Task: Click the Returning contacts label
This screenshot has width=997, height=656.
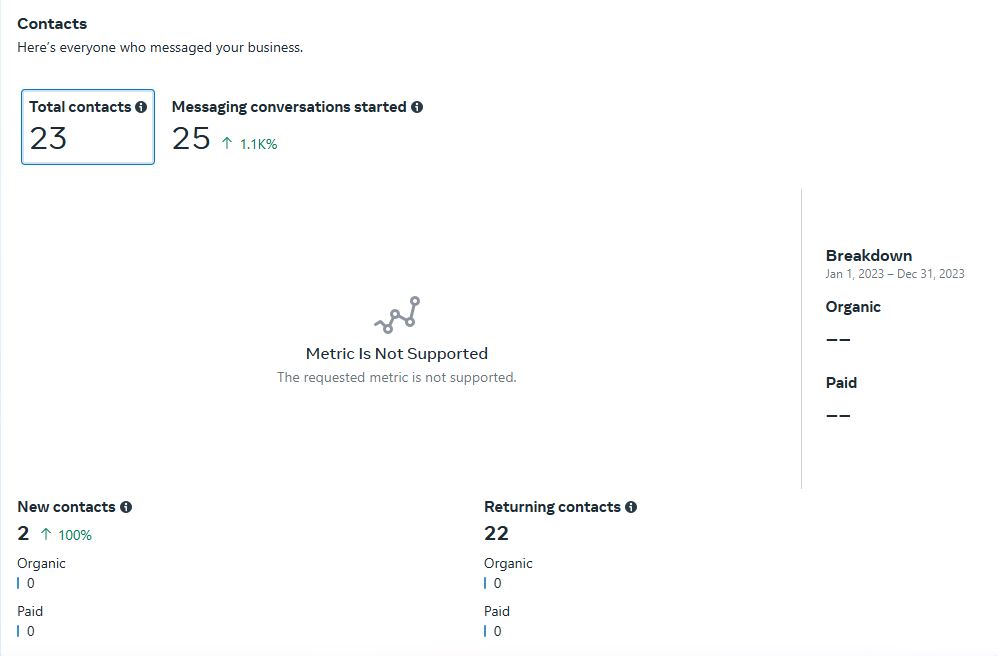Action: pos(552,507)
